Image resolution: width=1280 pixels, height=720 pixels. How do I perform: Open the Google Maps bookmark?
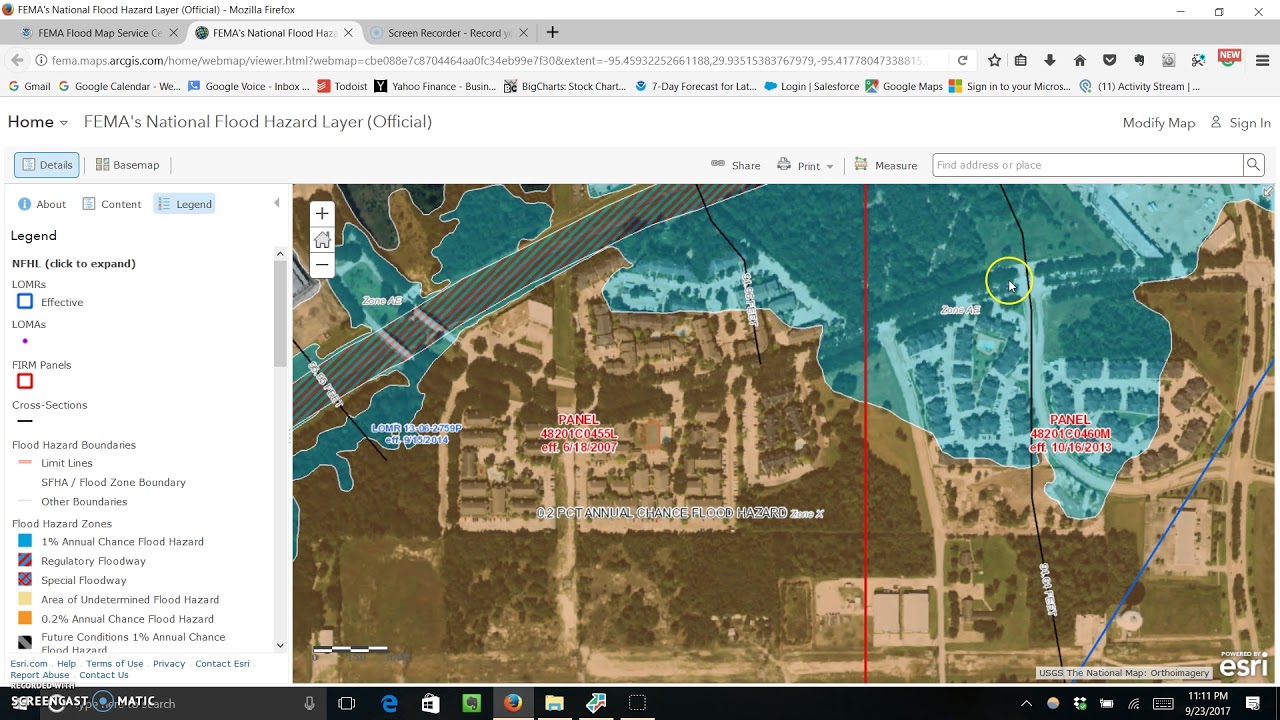tap(904, 87)
